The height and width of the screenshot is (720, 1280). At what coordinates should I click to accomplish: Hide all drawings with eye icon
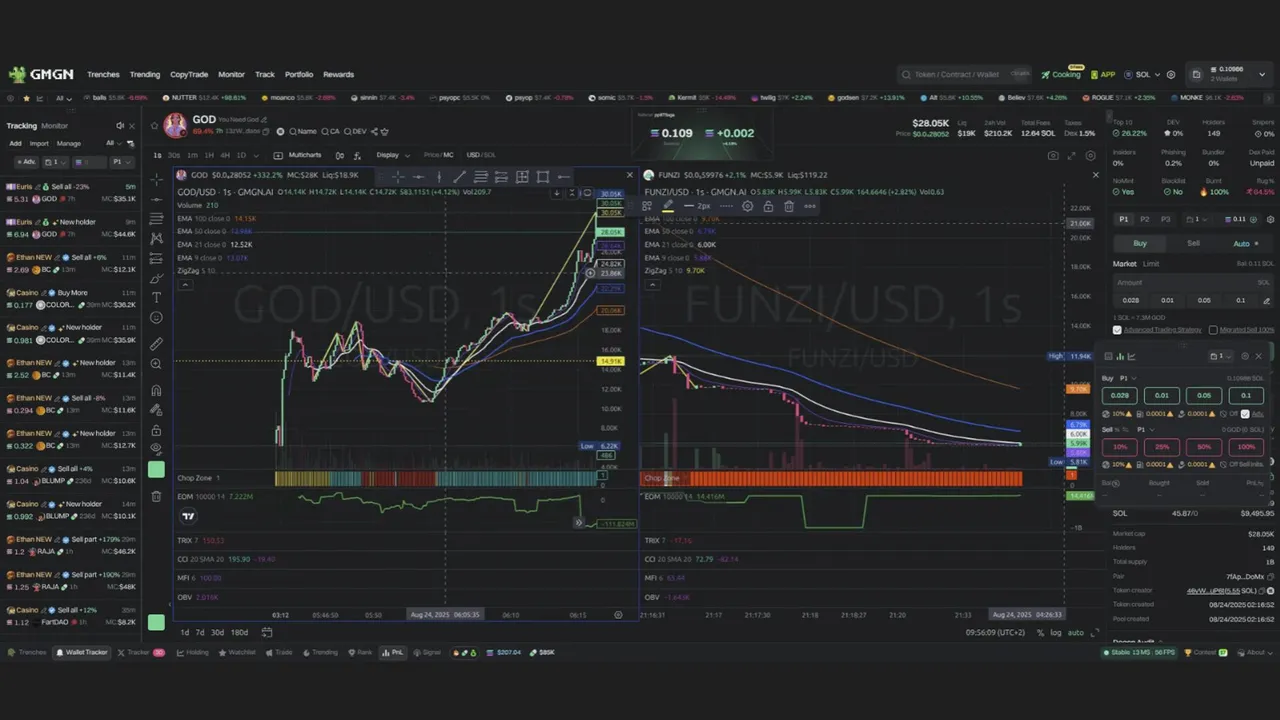[156, 449]
